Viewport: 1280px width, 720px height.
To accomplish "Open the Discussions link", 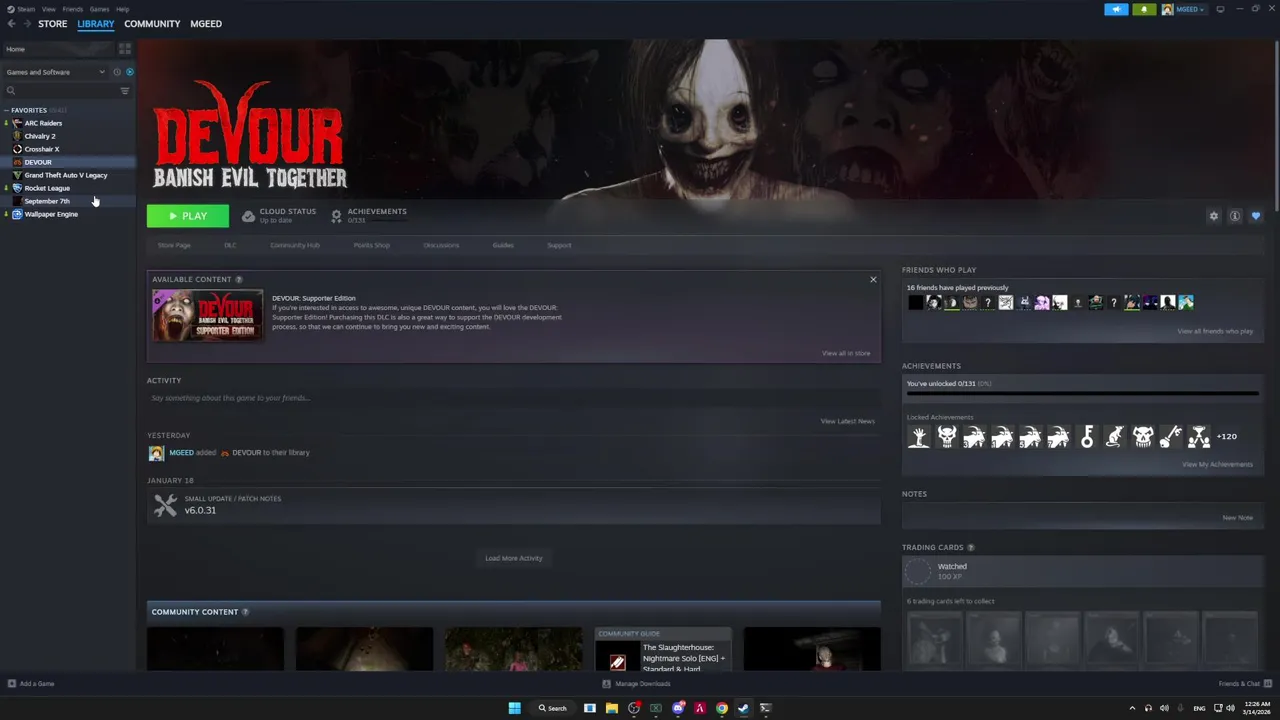I will [x=441, y=245].
